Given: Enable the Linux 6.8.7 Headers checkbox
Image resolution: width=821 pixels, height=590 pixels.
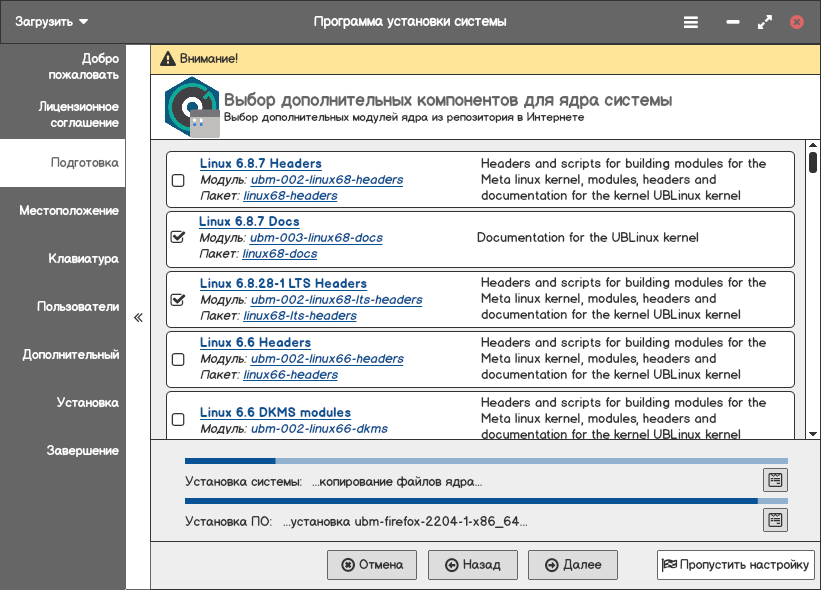Looking at the screenshot, I should point(178,181).
